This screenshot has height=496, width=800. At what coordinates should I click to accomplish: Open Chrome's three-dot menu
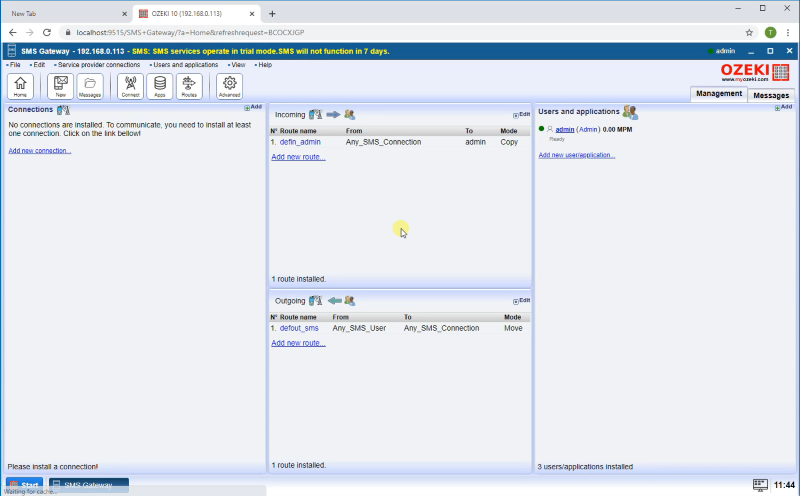pyautogui.click(x=788, y=33)
